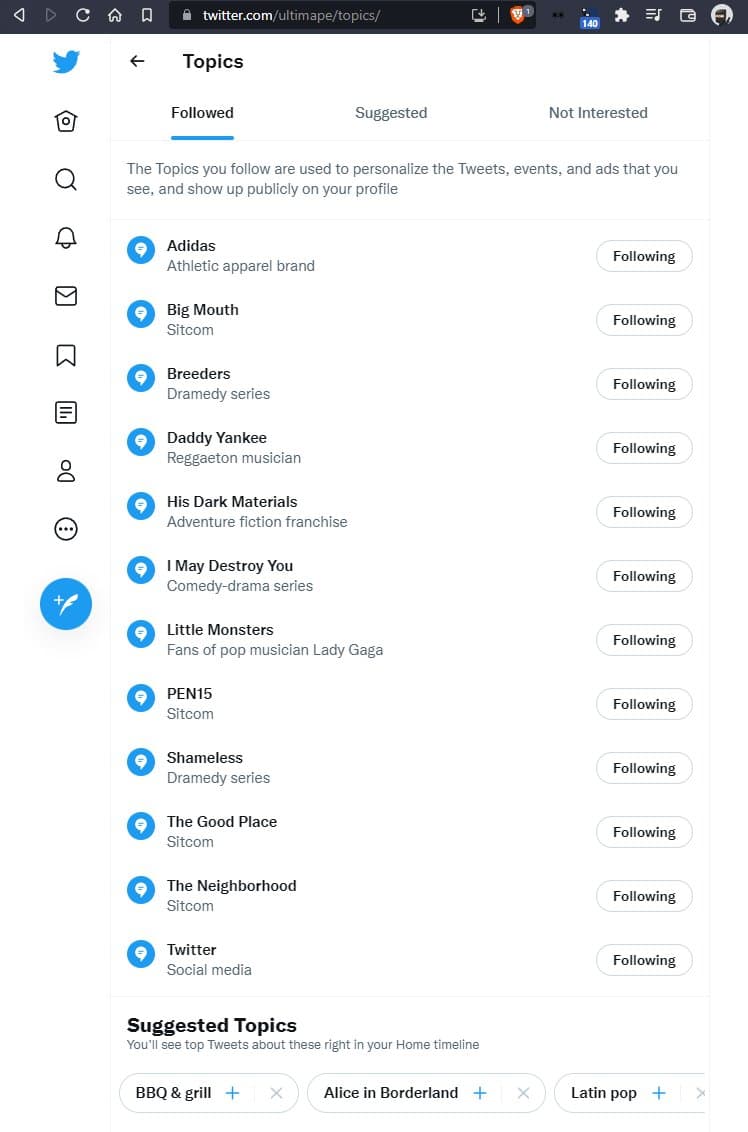Image resolution: width=748 pixels, height=1132 pixels.
Task: Unfollow the Adidas topic
Action: tap(644, 256)
